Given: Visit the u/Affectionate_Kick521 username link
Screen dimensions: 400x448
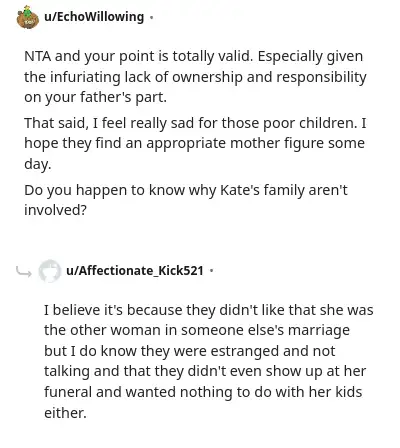Looking at the screenshot, I should coord(135,270).
